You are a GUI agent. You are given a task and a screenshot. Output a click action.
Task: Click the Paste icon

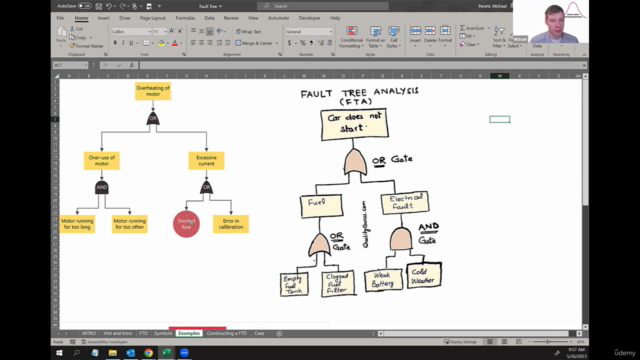61,31
